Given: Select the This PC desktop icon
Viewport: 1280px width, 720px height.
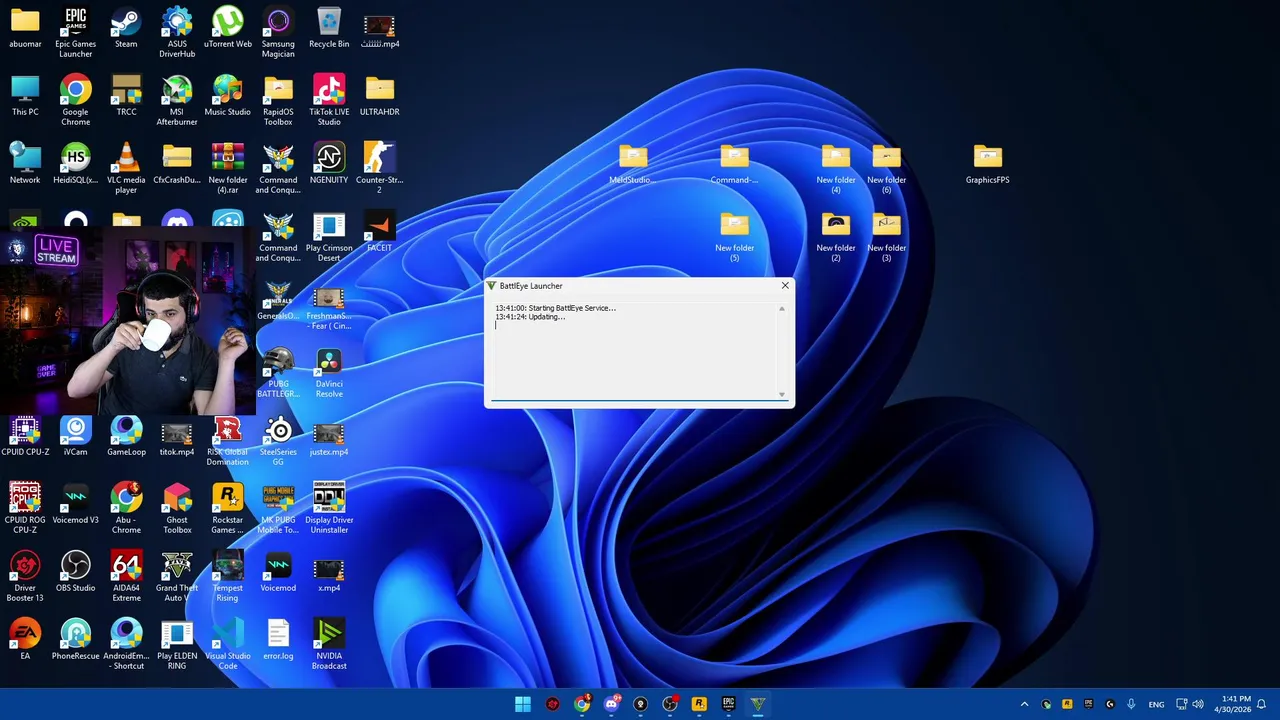Looking at the screenshot, I should [25, 95].
